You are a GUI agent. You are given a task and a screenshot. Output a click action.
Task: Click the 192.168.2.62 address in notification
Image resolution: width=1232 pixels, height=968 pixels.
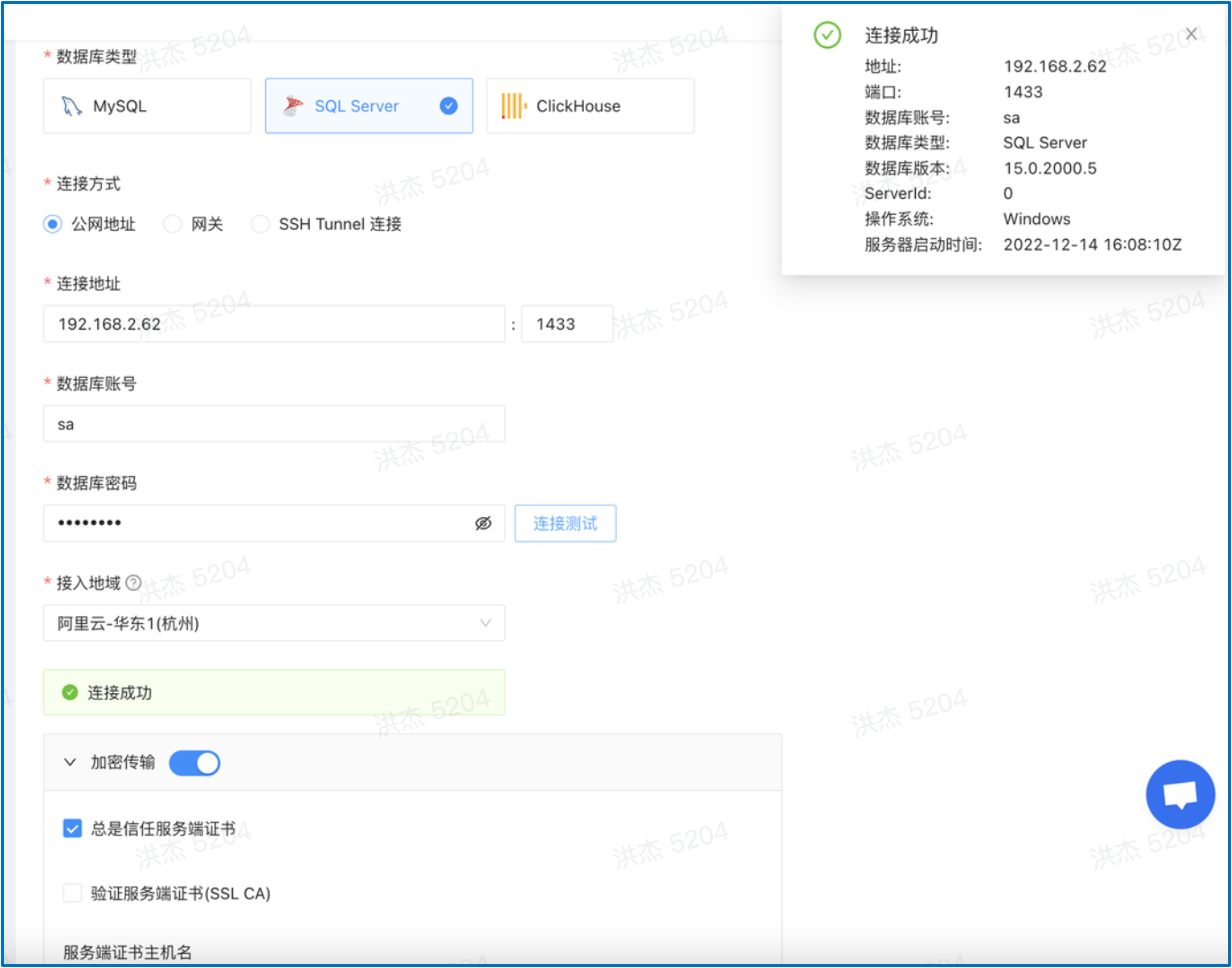click(1055, 67)
